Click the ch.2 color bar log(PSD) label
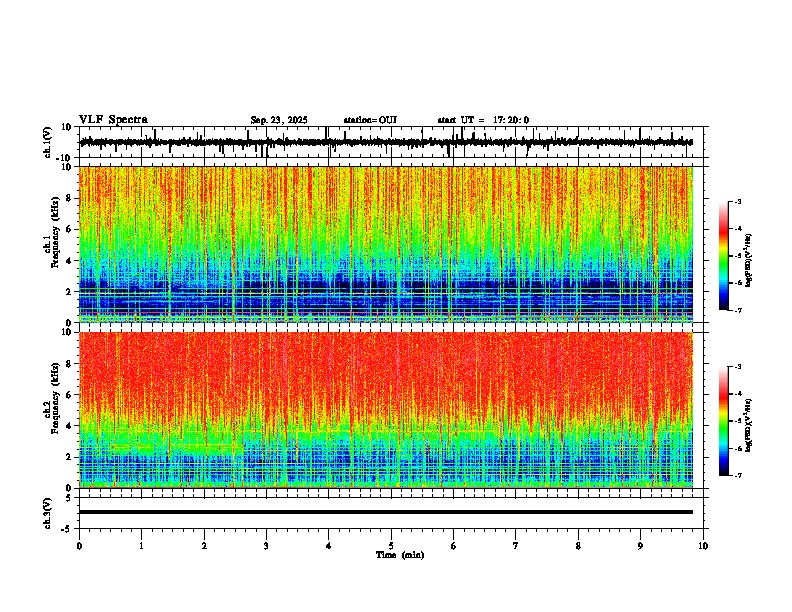 (748, 425)
